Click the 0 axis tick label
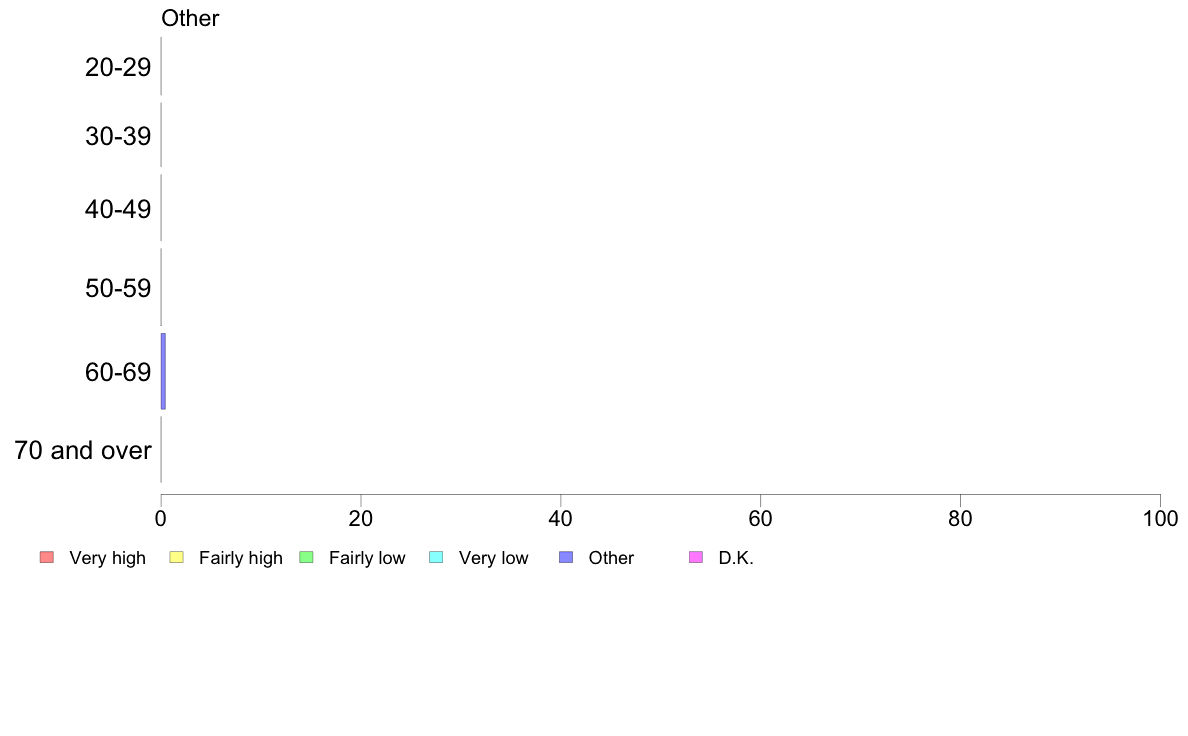The image size is (1188, 736). pos(161,518)
